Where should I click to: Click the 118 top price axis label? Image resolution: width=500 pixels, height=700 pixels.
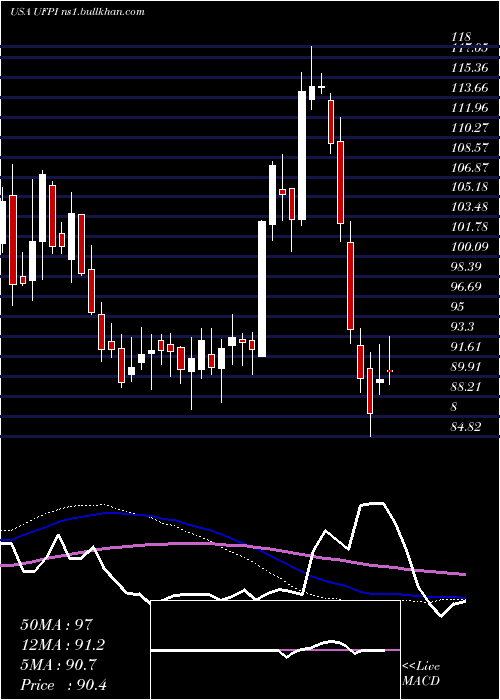(459, 38)
